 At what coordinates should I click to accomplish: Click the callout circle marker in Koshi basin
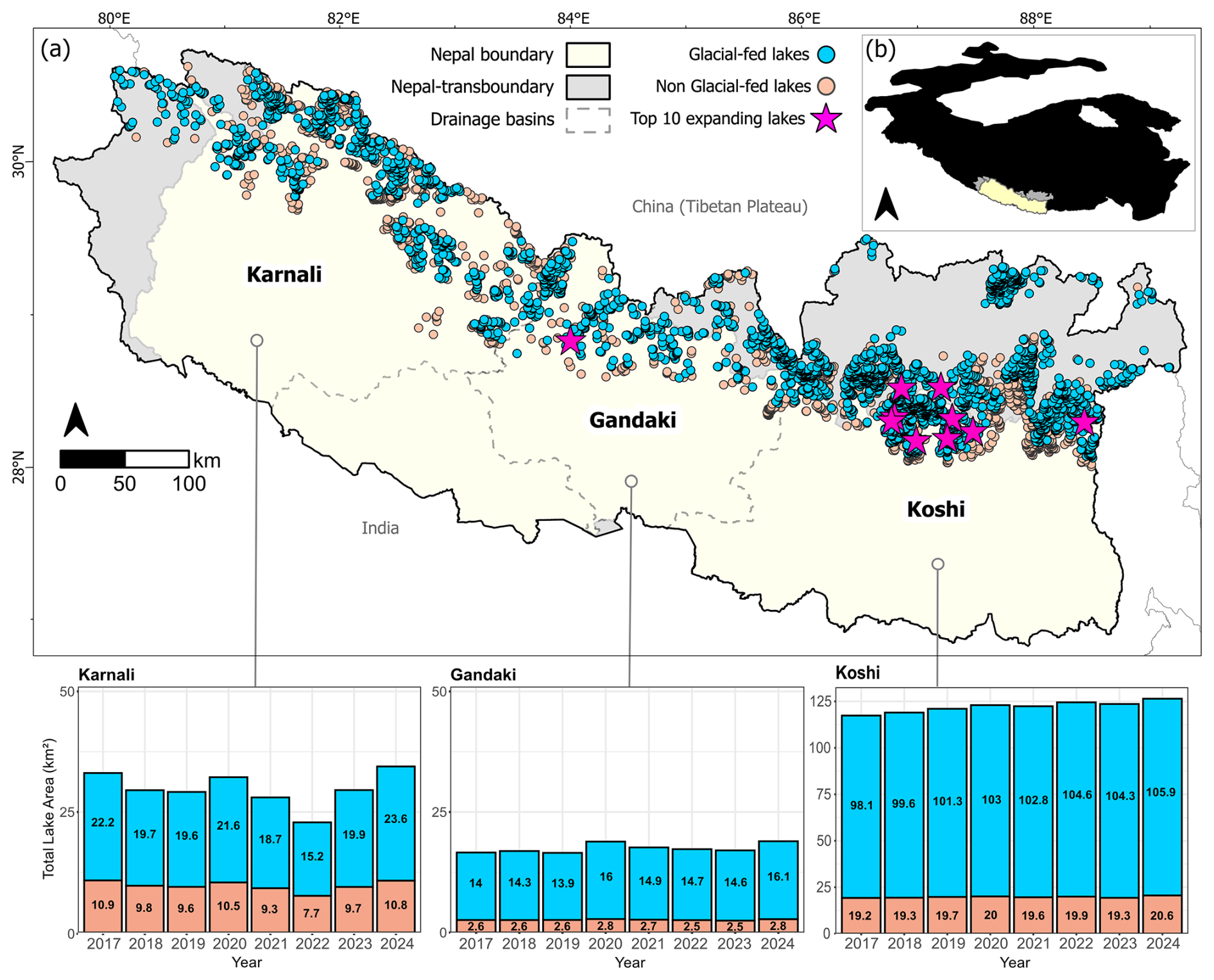coord(937,564)
